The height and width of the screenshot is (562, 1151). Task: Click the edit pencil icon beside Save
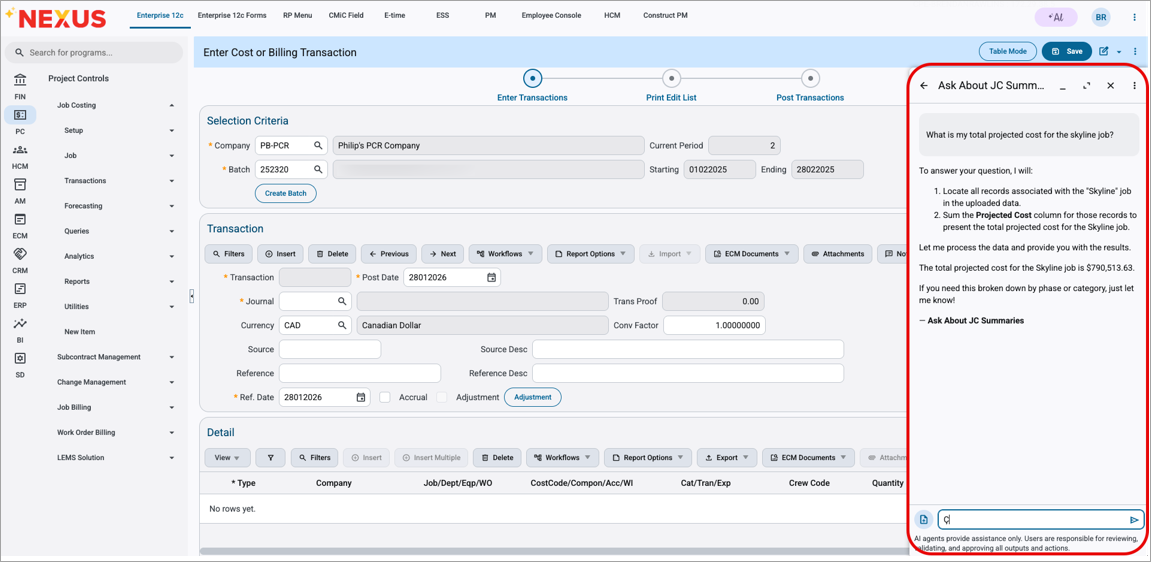click(1103, 51)
